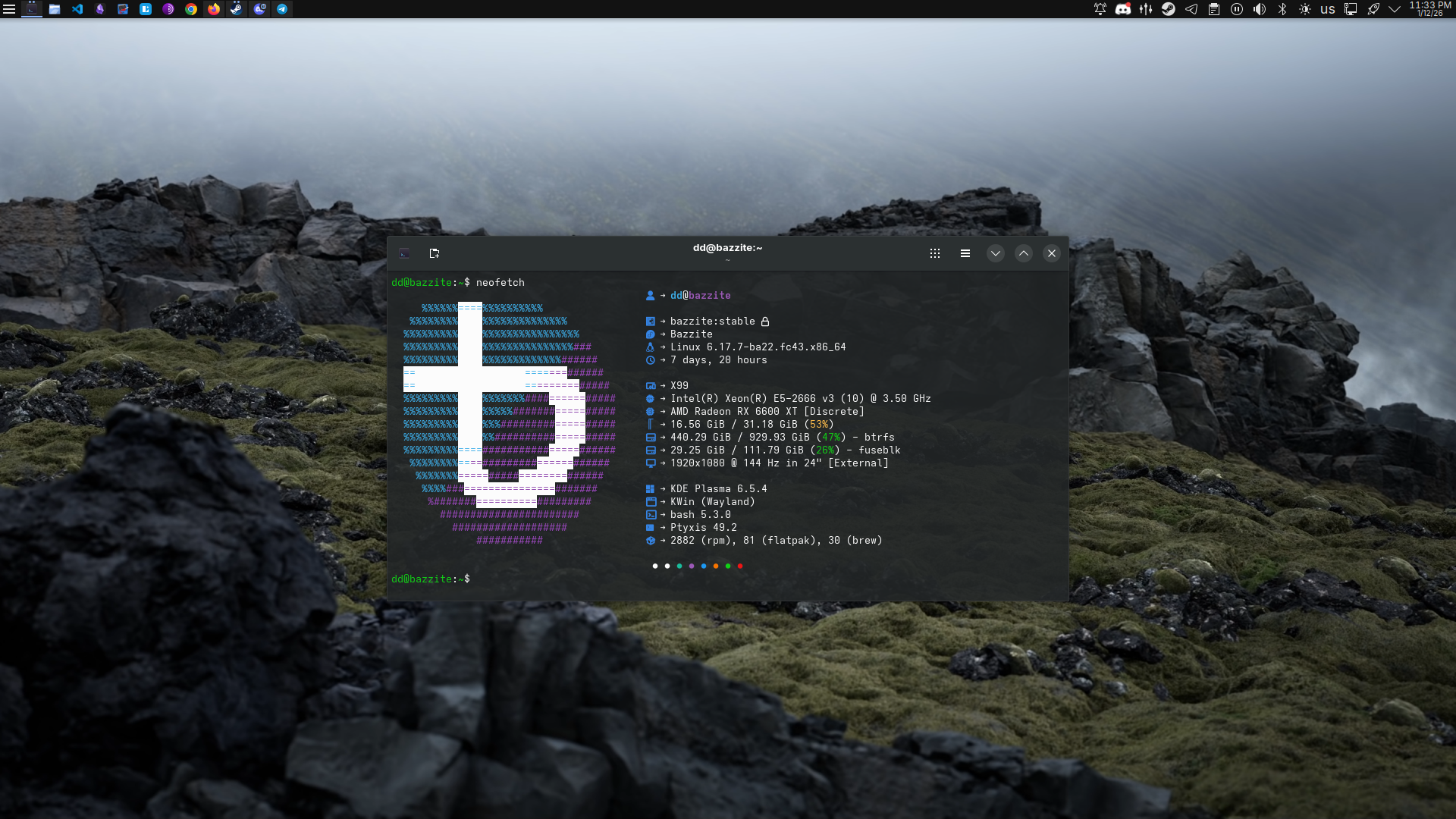Click the Discord tray icon
Image resolution: width=1456 pixels, height=819 pixels.
pyautogui.click(x=1123, y=9)
